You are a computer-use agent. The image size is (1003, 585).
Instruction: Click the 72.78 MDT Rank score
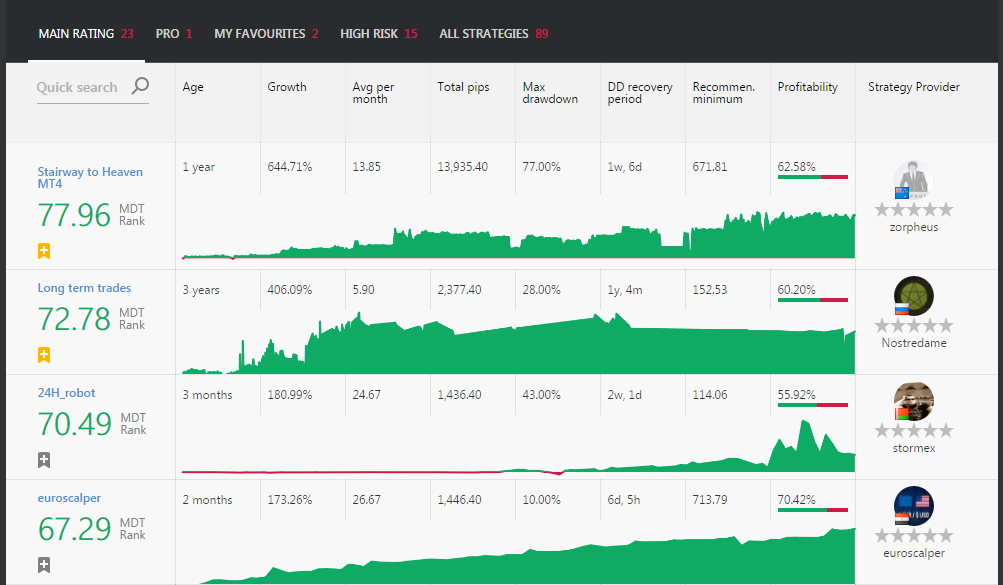pyautogui.click(x=74, y=319)
